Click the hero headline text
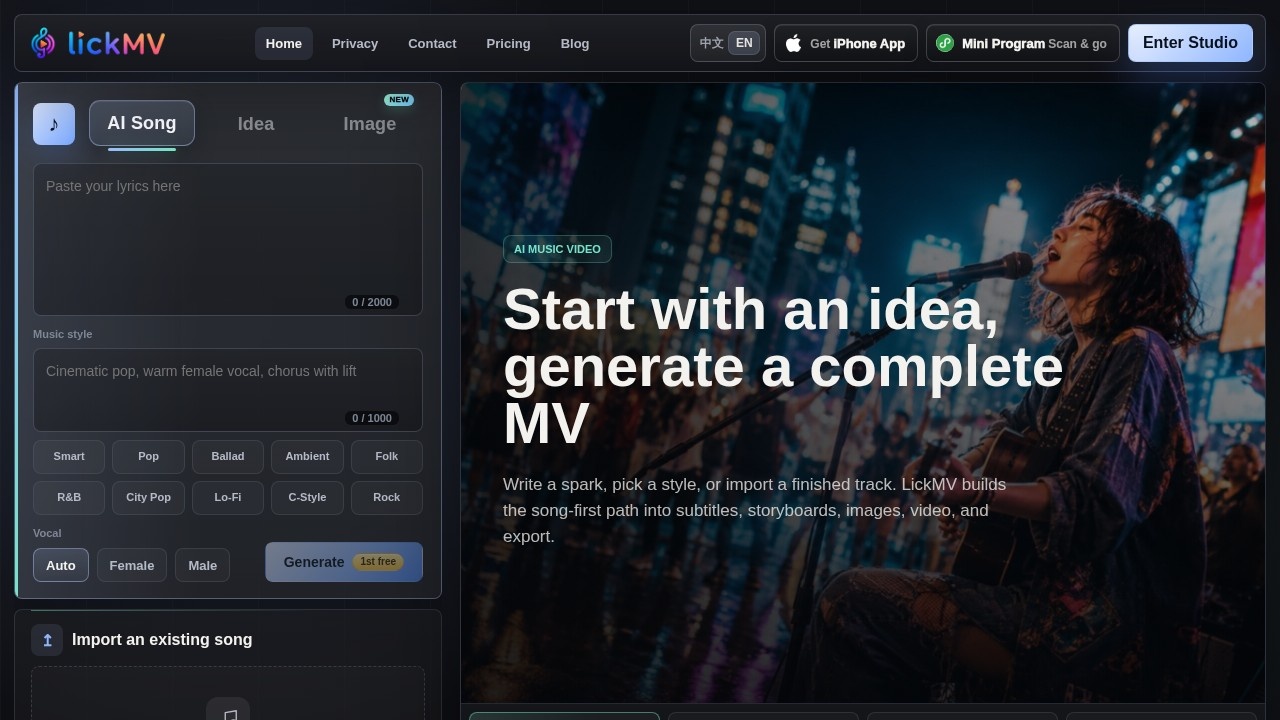This screenshot has width=1280, height=720. click(783, 367)
